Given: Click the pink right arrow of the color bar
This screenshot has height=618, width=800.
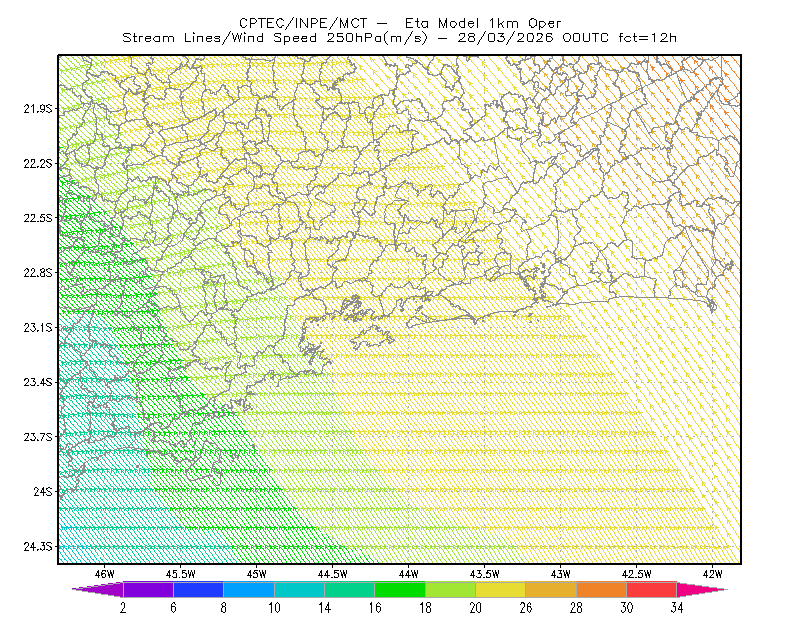Looking at the screenshot, I should [702, 589].
